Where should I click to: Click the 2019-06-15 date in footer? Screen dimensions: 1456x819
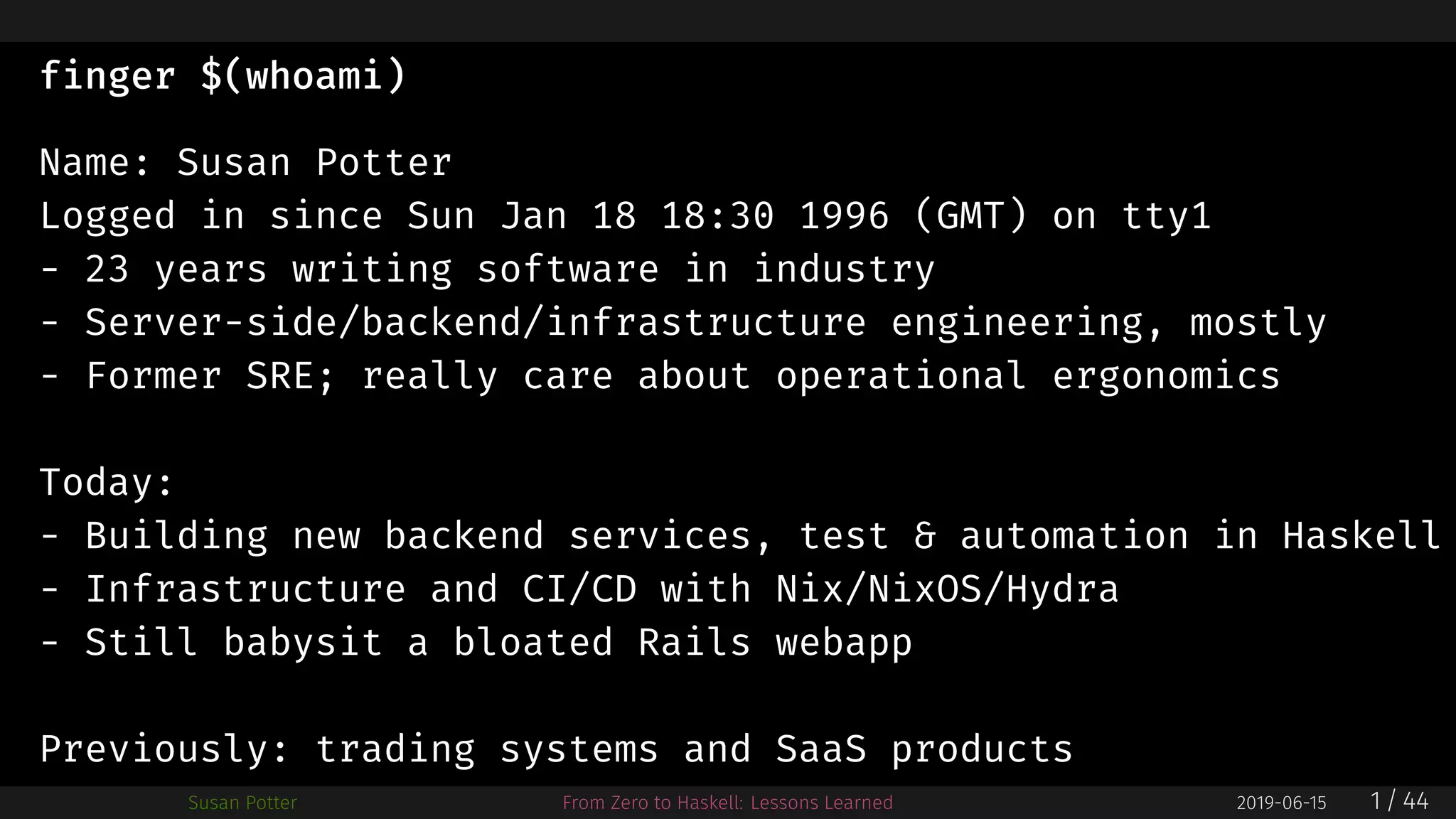[1281, 803]
